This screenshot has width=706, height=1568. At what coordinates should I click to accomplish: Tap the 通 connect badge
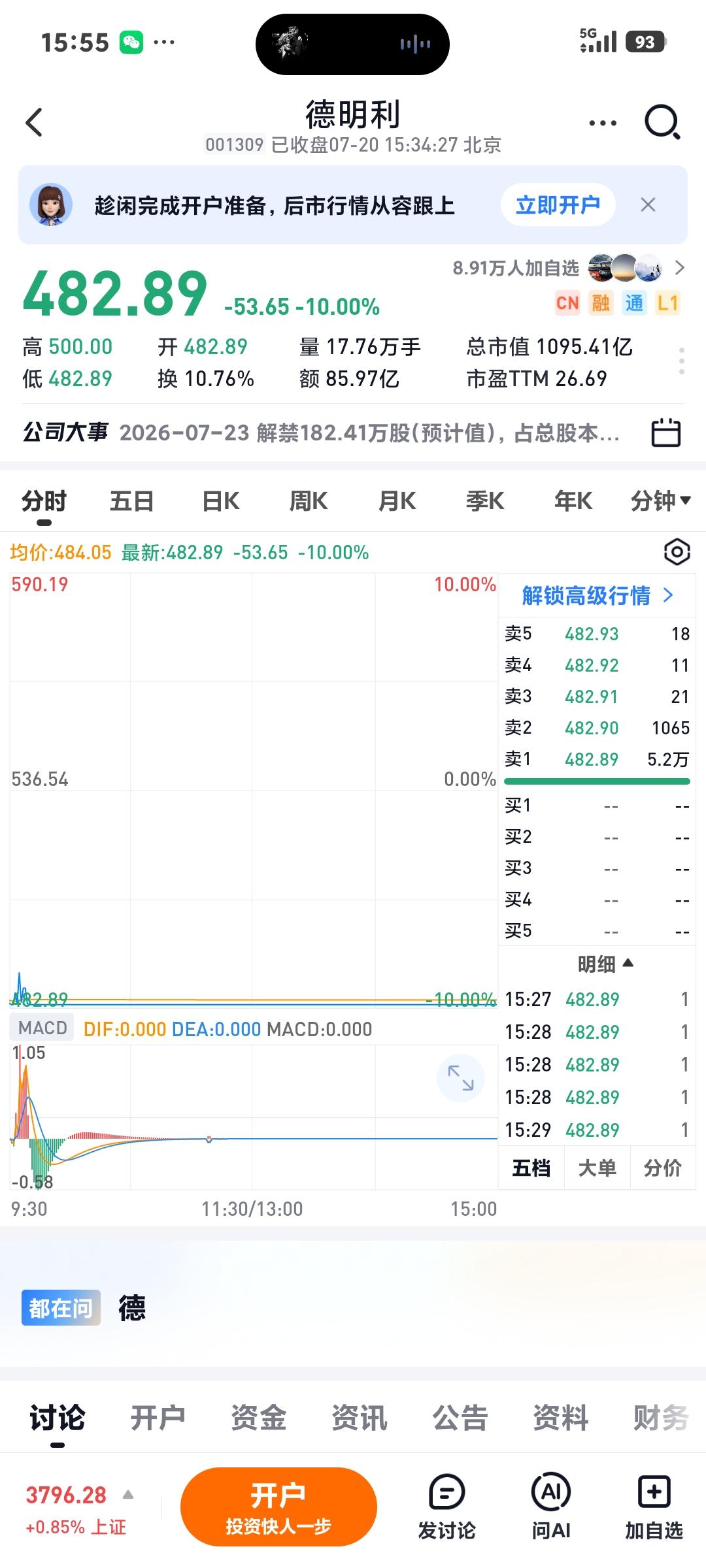(x=634, y=303)
